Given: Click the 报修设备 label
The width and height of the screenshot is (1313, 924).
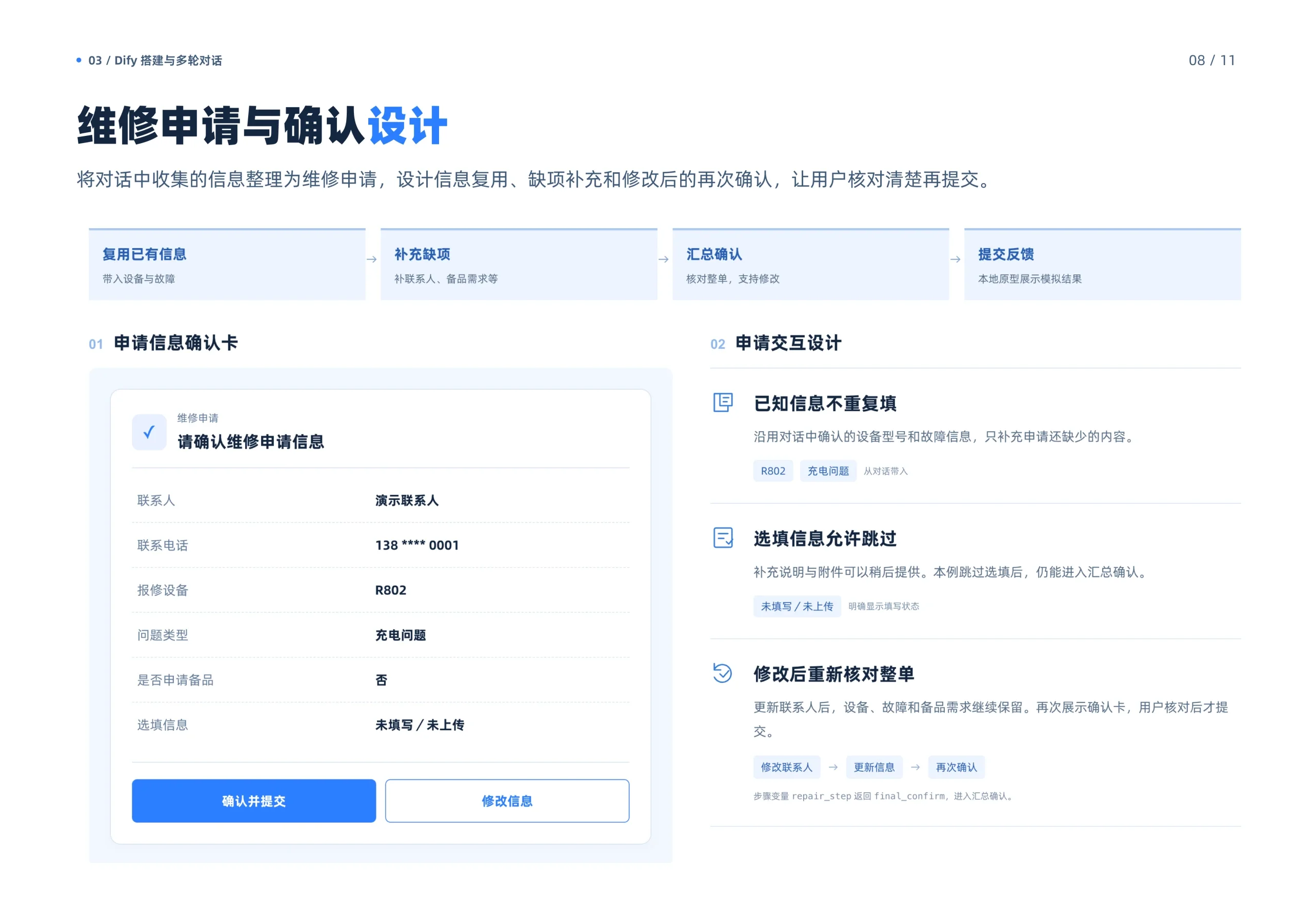Looking at the screenshot, I should (x=163, y=590).
